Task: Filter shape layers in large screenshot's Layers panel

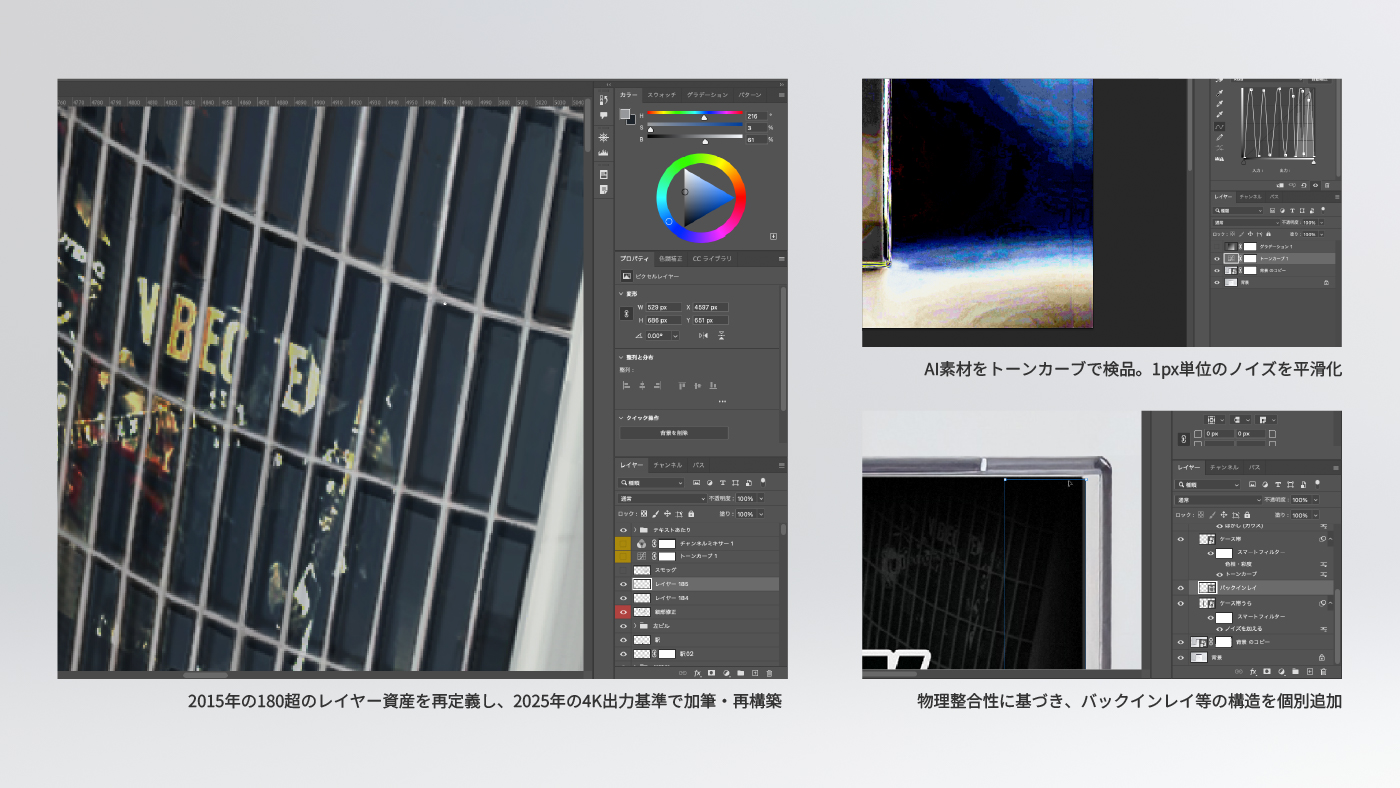Action: click(x=735, y=483)
